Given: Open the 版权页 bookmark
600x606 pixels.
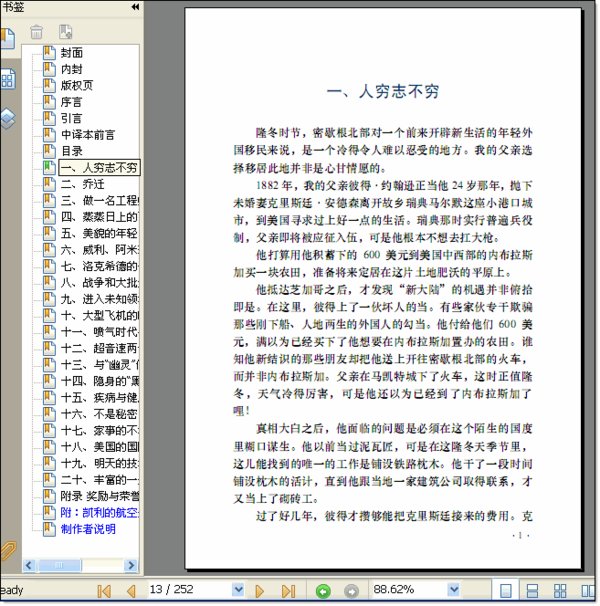Looking at the screenshot, I should click(x=77, y=85).
